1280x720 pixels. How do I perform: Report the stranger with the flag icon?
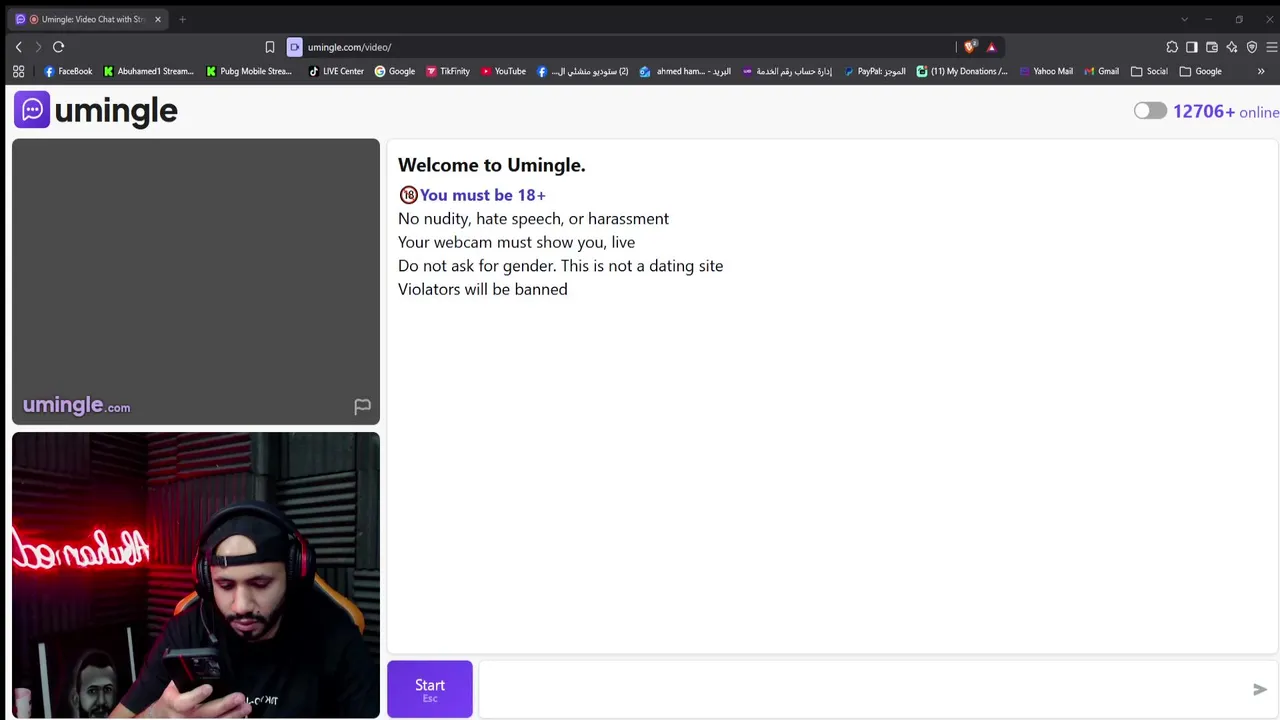pos(362,406)
